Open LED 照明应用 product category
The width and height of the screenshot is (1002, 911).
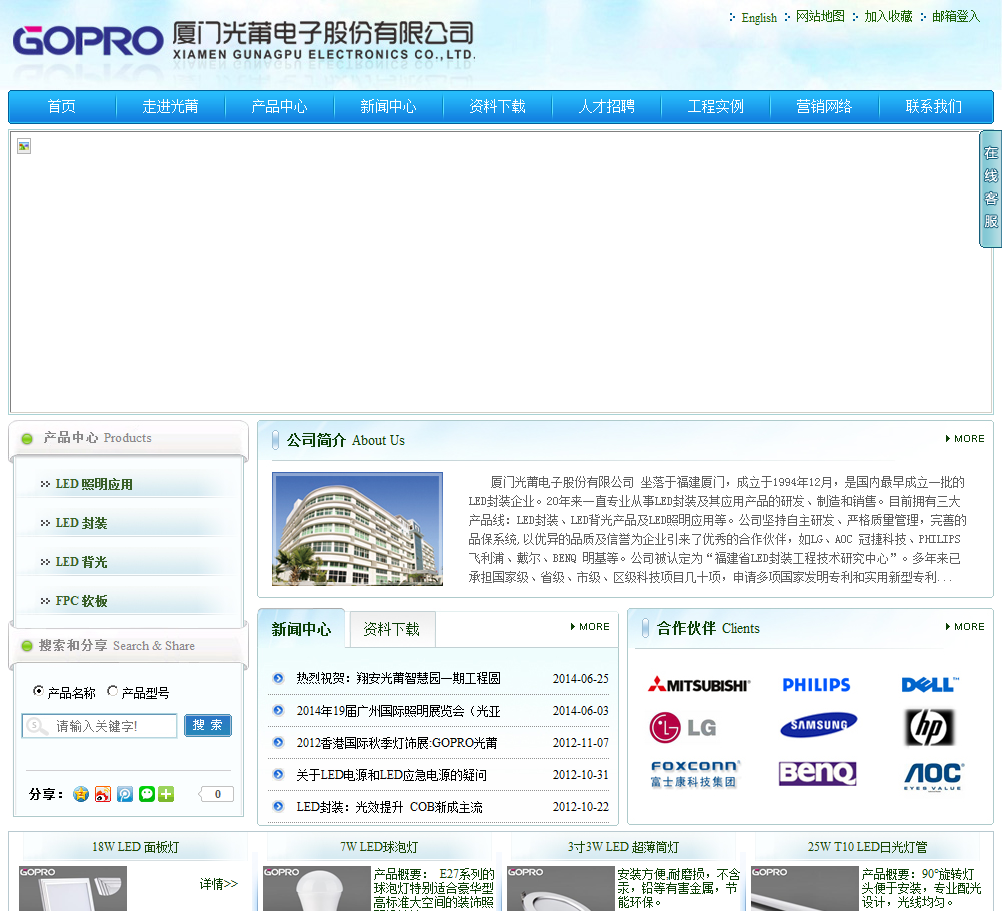point(94,484)
